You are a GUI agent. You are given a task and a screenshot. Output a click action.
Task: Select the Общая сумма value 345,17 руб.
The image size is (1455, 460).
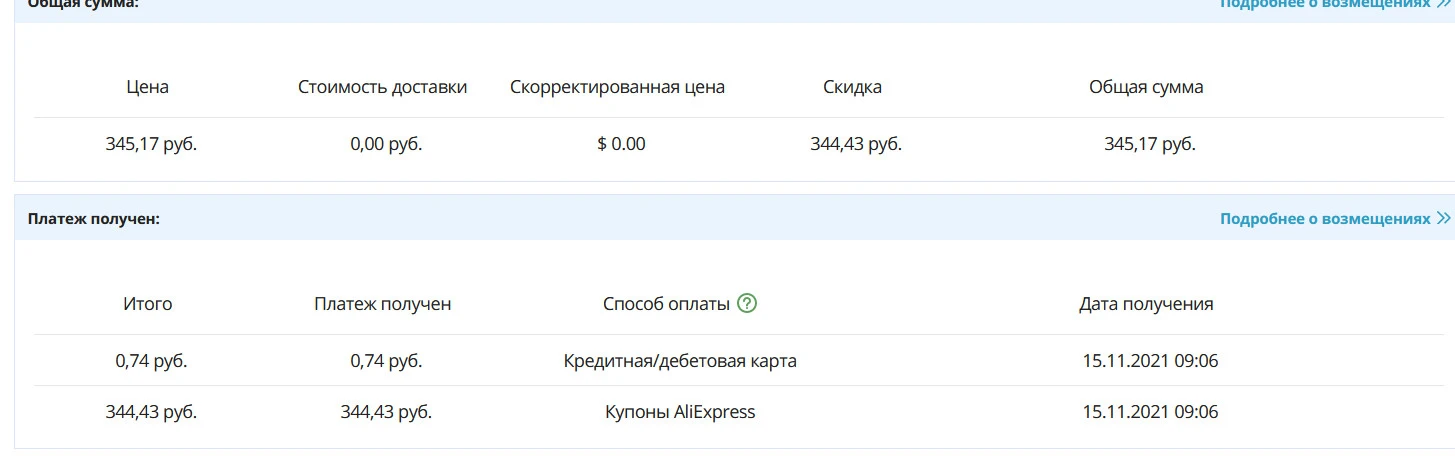pos(1150,144)
